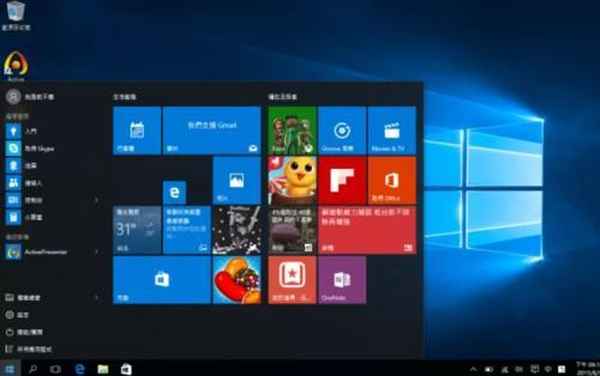Open File Explorer folder icon on taskbar
The image size is (600, 376).
[x=103, y=369]
